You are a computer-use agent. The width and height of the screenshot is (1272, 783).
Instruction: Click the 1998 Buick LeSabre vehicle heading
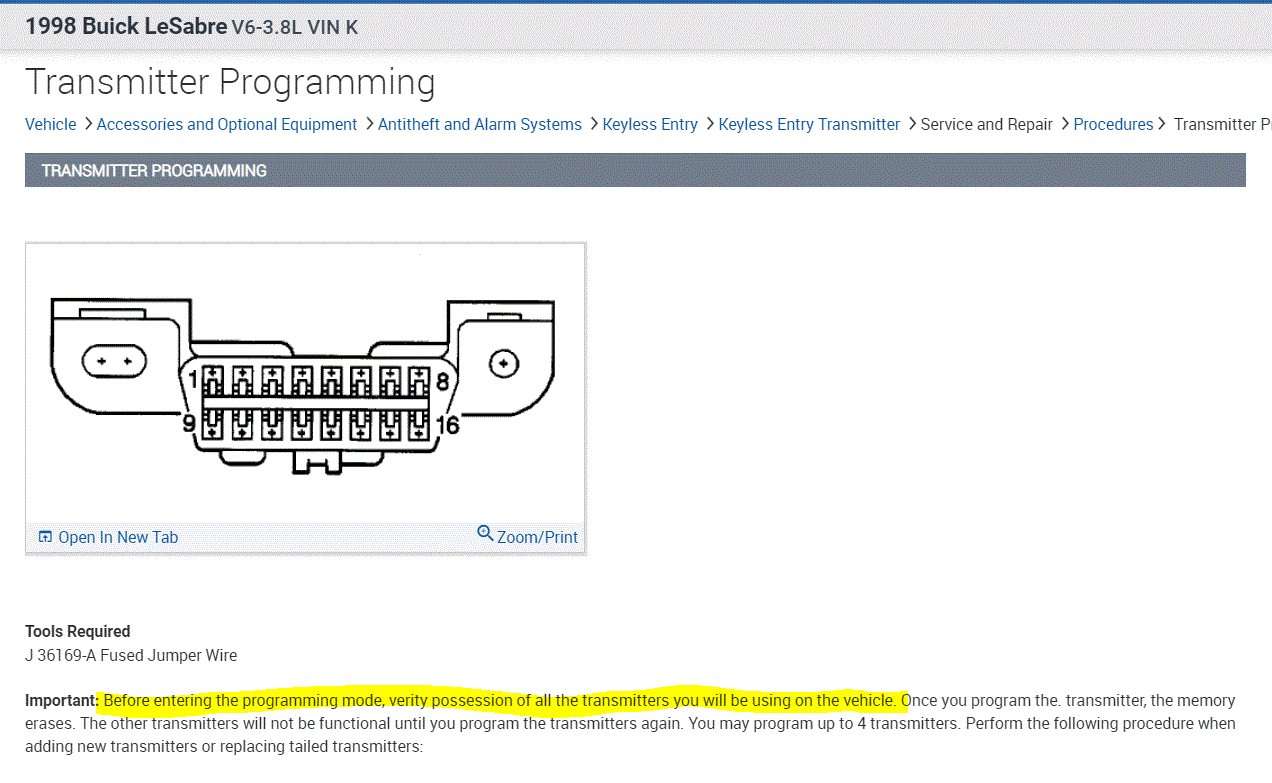coord(126,26)
